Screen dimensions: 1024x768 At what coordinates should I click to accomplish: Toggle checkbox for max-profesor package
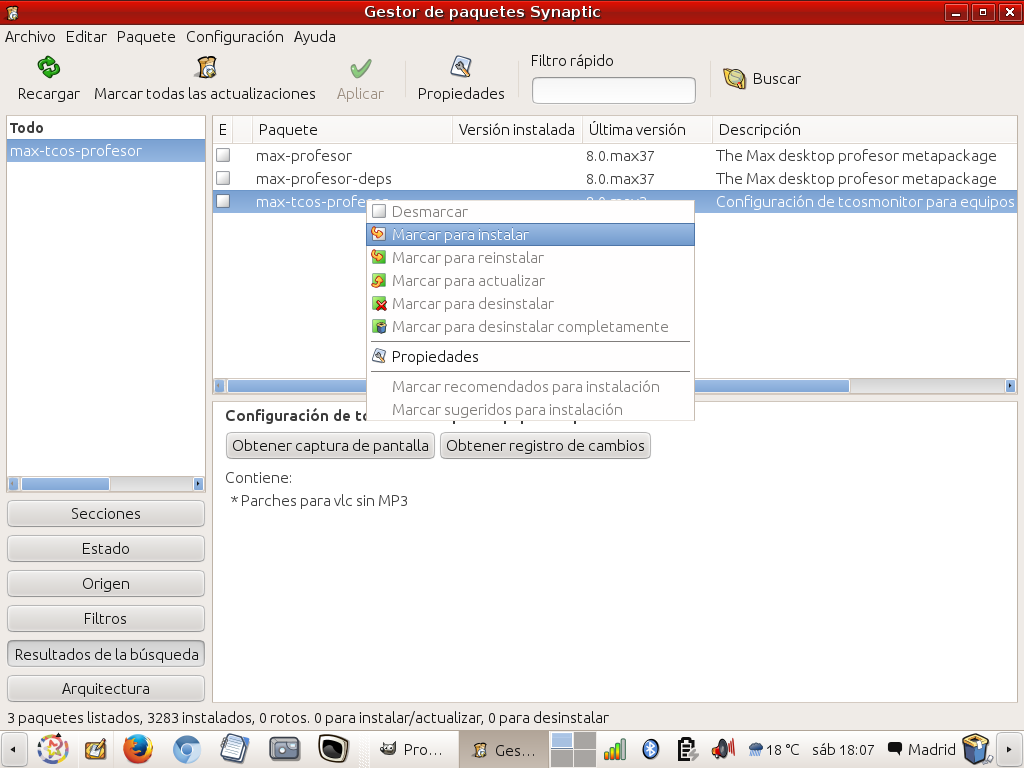pyautogui.click(x=223, y=156)
